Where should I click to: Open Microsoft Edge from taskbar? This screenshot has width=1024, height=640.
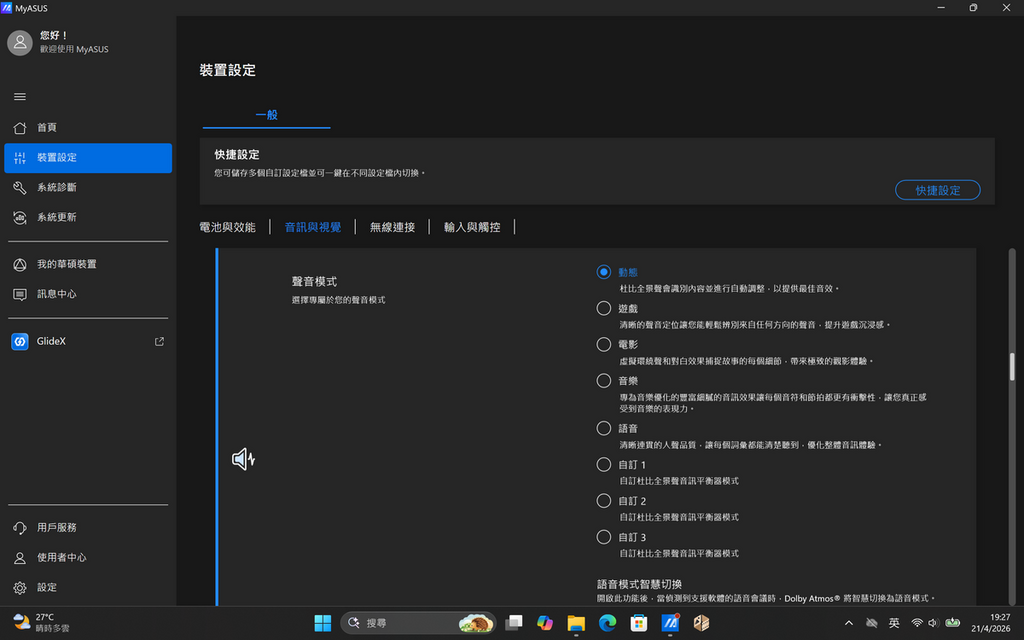(x=607, y=623)
